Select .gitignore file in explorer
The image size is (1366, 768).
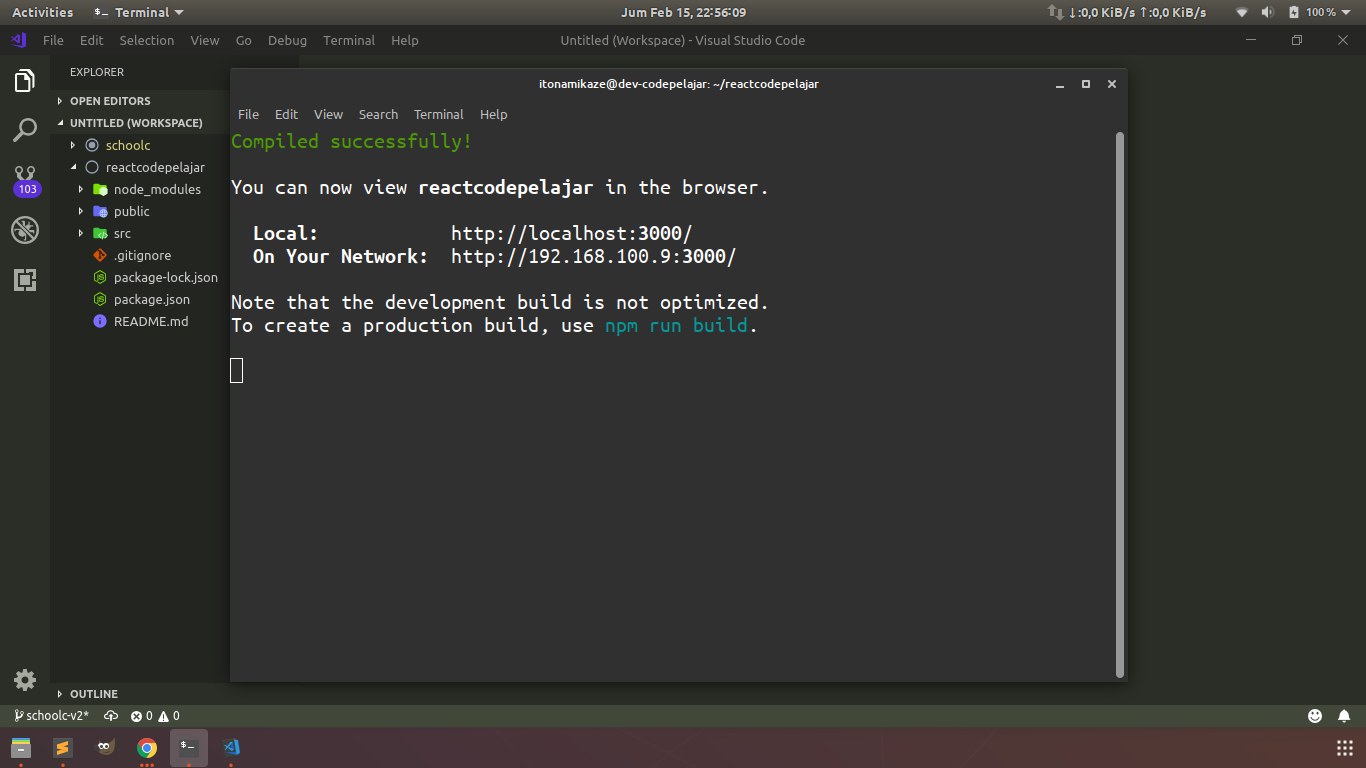[x=142, y=255]
